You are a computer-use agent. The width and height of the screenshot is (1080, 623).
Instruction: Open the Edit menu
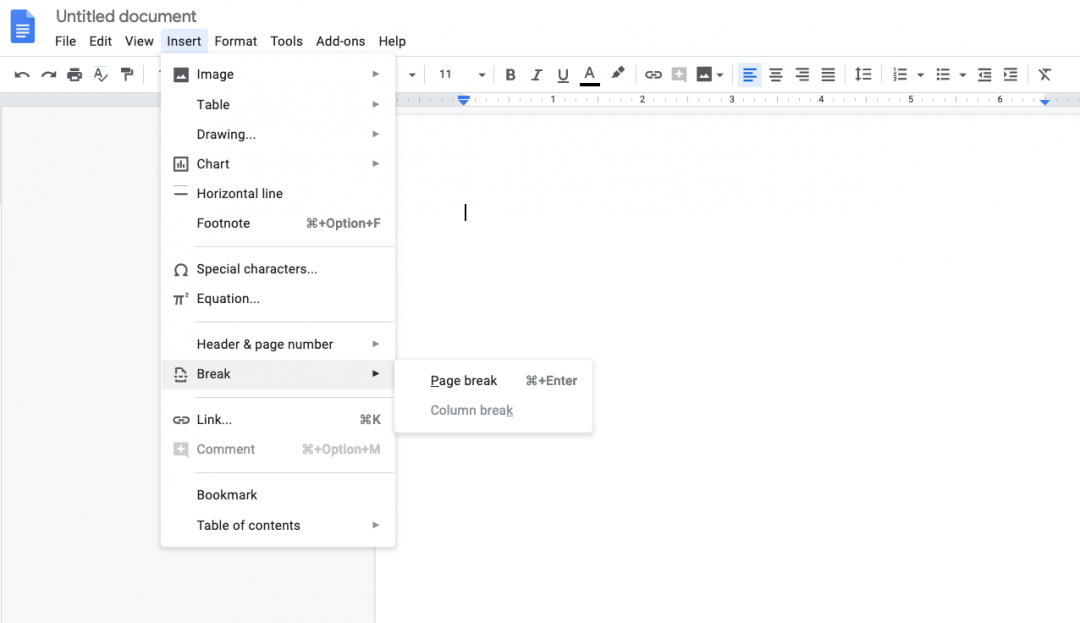pos(100,41)
